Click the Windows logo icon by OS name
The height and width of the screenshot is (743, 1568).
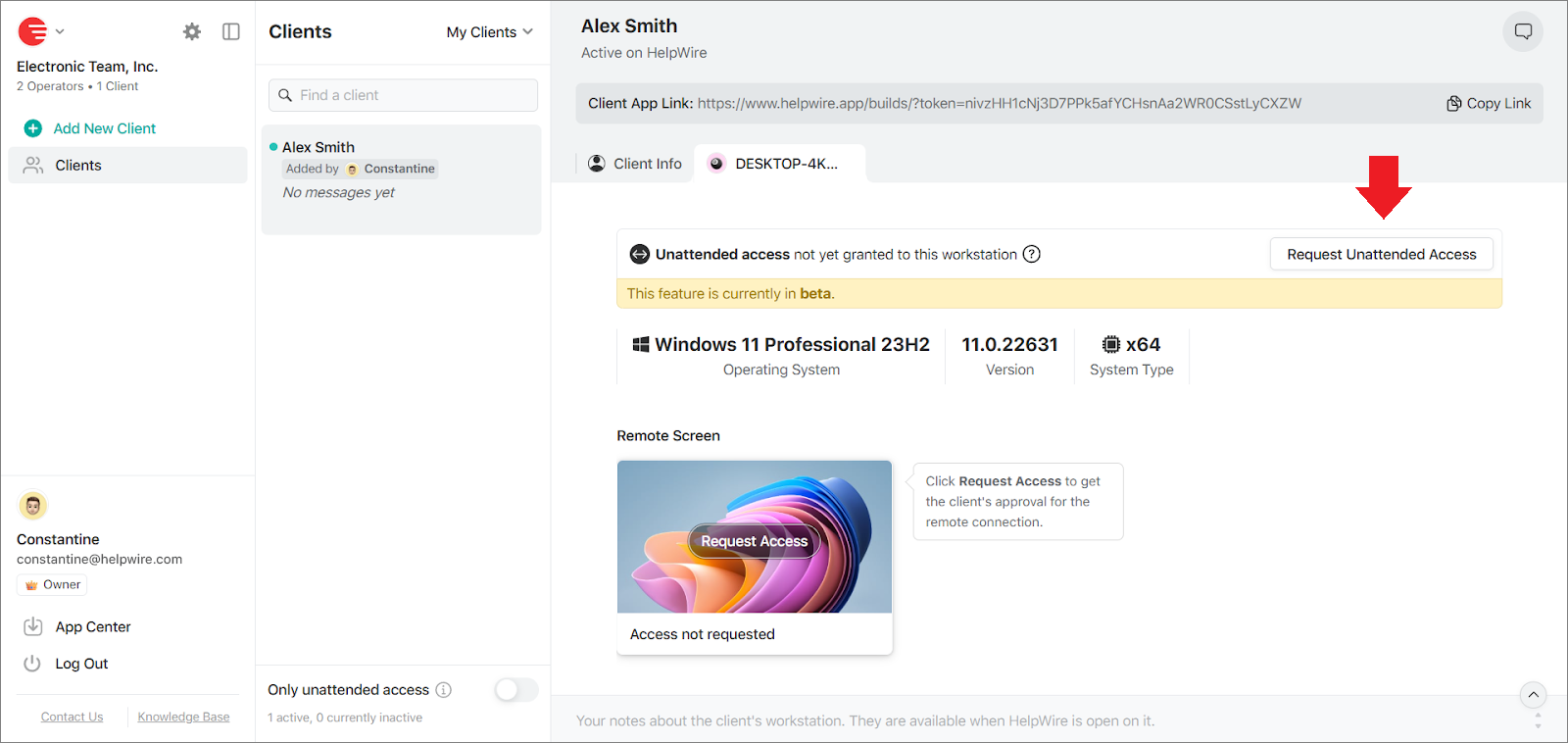pyautogui.click(x=641, y=344)
